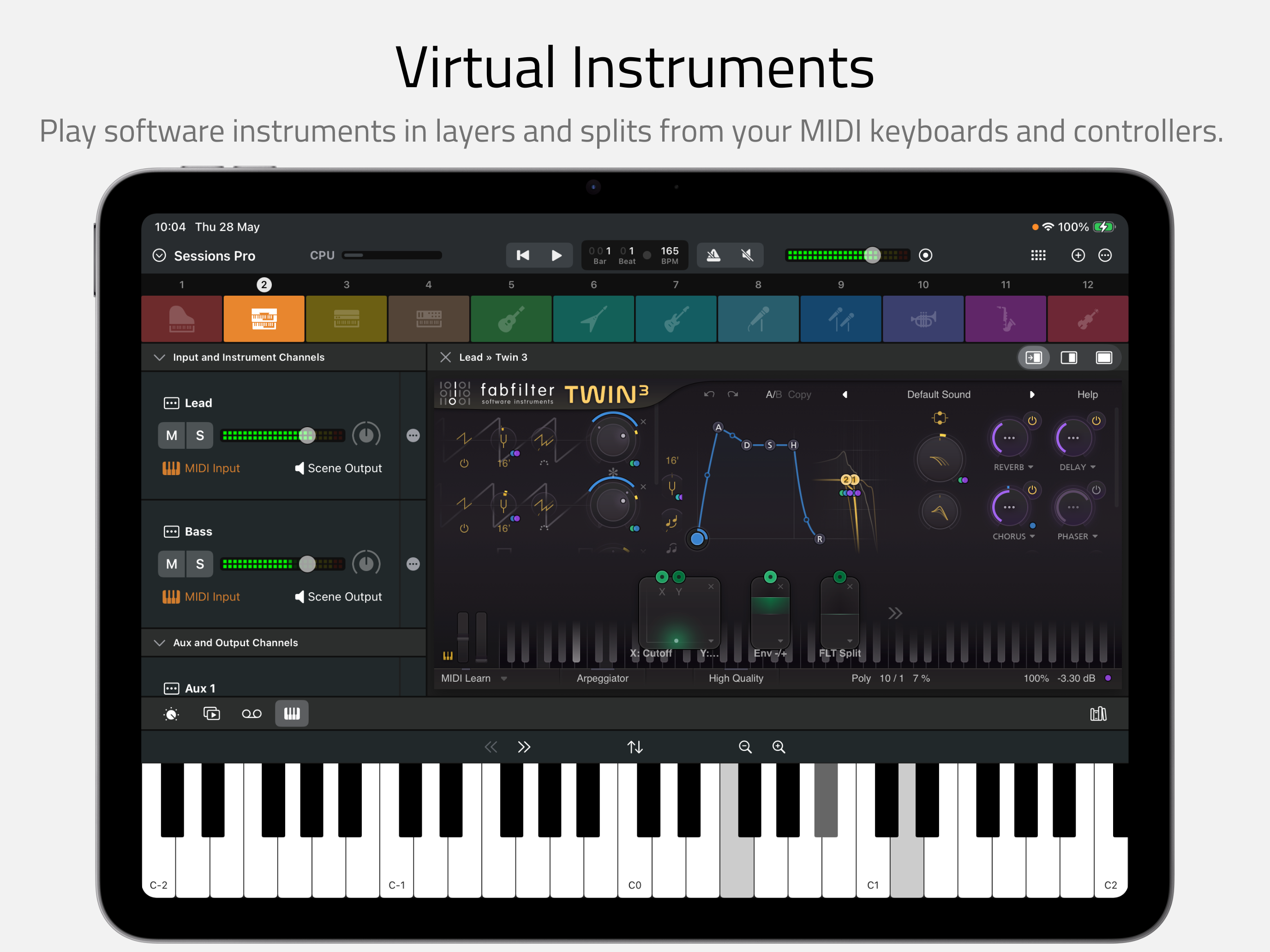Screen dimensions: 1270x952
Task: Select the synth scene 4
Action: (x=428, y=318)
